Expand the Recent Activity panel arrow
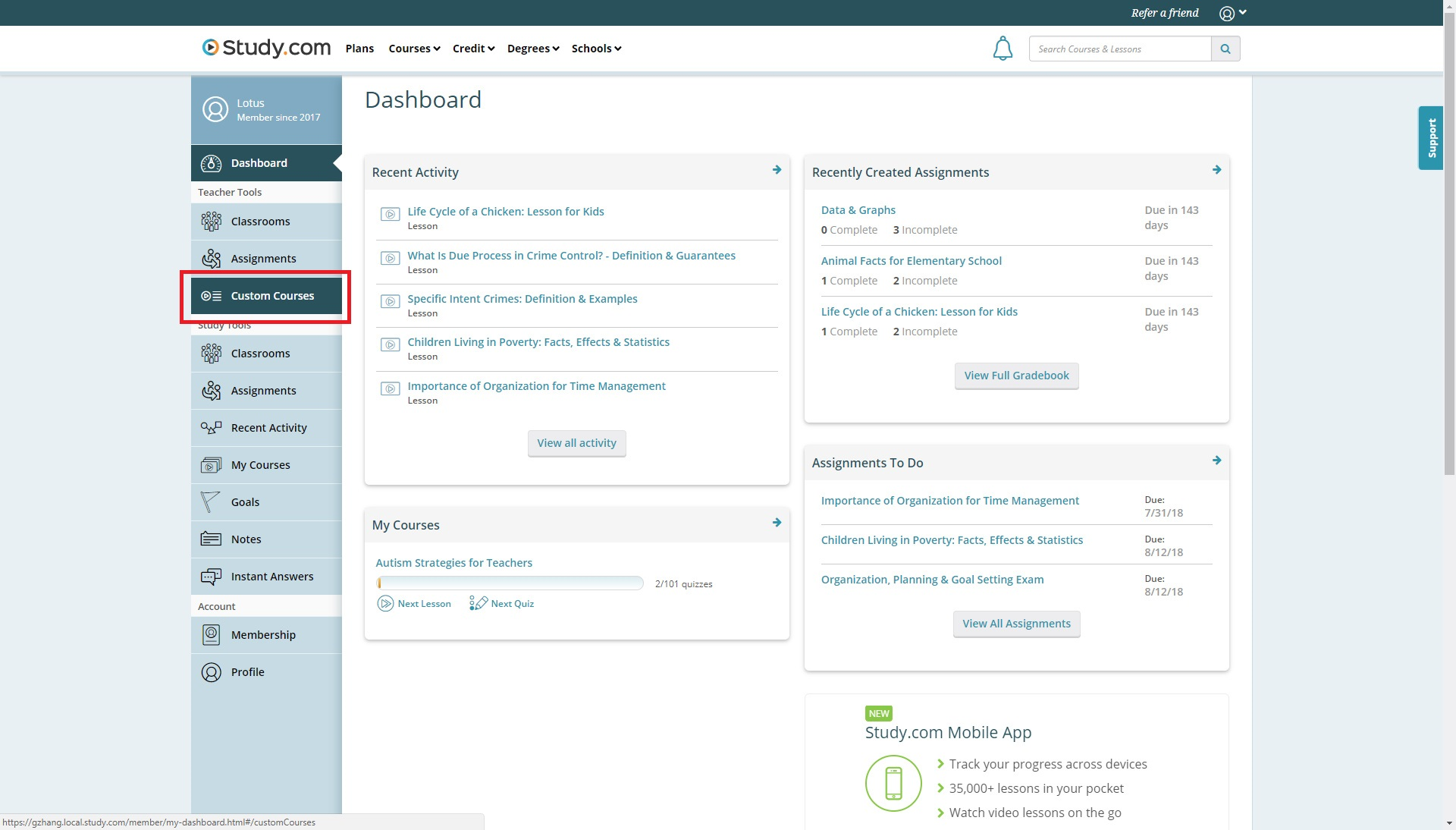 click(x=777, y=170)
